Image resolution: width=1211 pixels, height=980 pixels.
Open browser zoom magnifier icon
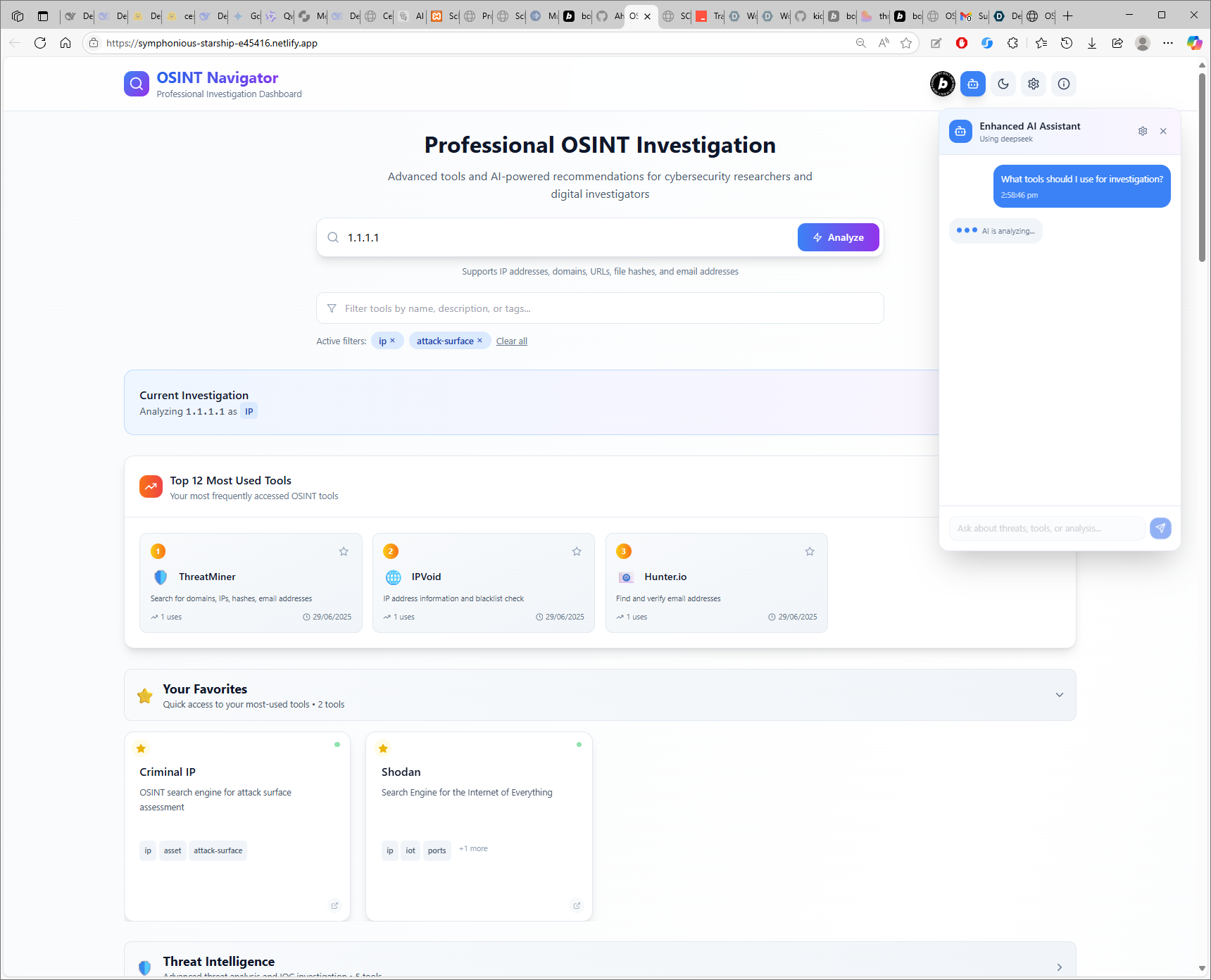tap(860, 43)
